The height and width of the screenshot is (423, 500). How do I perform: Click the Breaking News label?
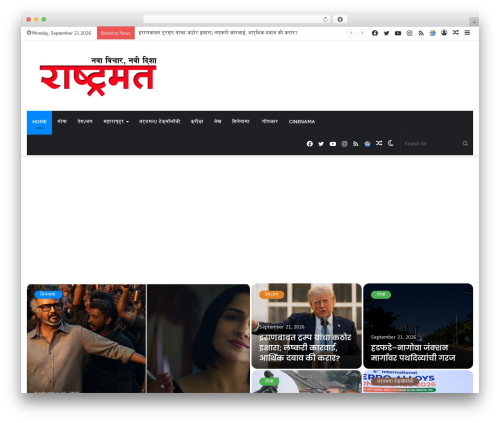[116, 33]
